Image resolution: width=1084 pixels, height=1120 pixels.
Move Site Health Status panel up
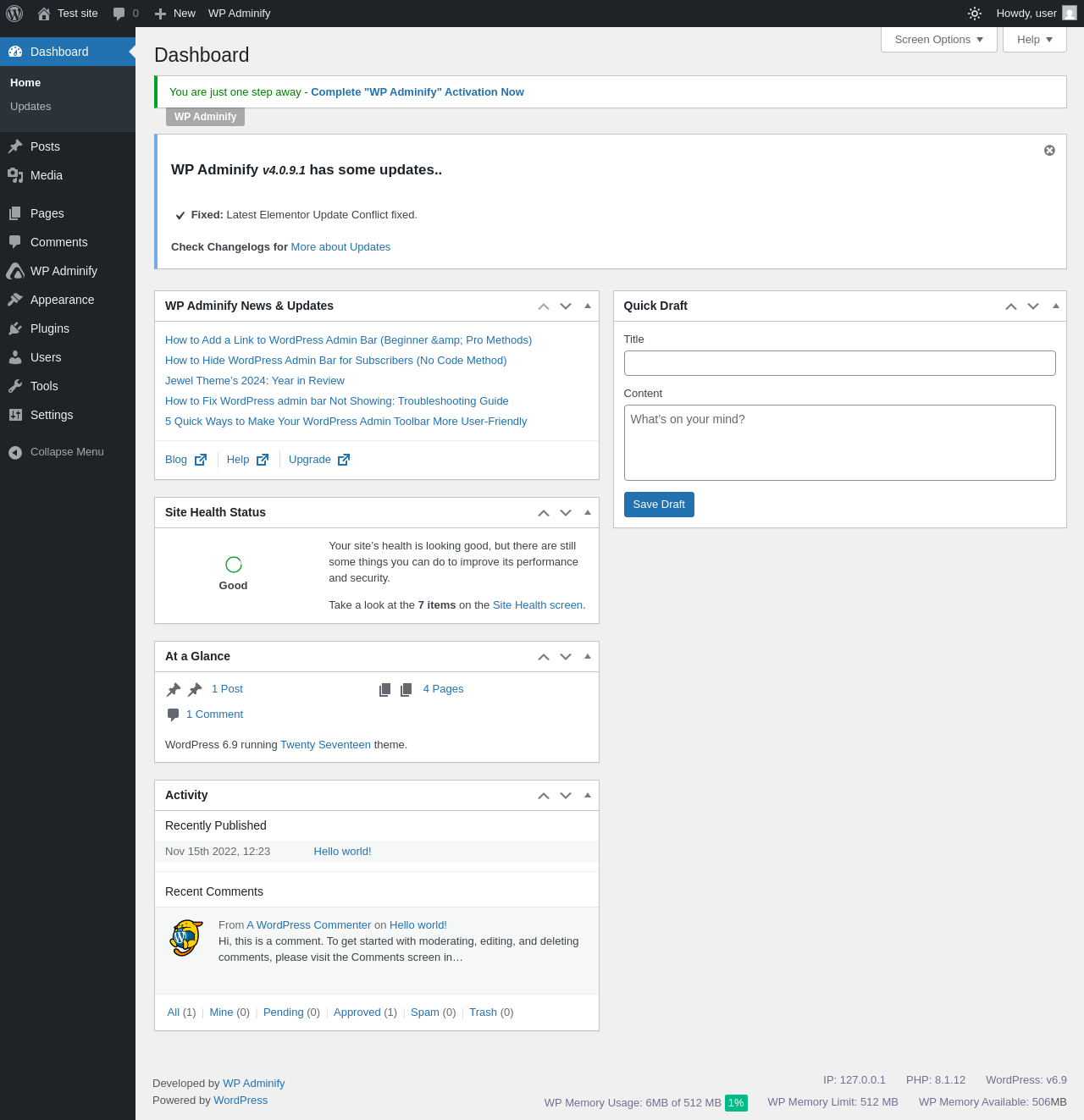pyautogui.click(x=544, y=512)
